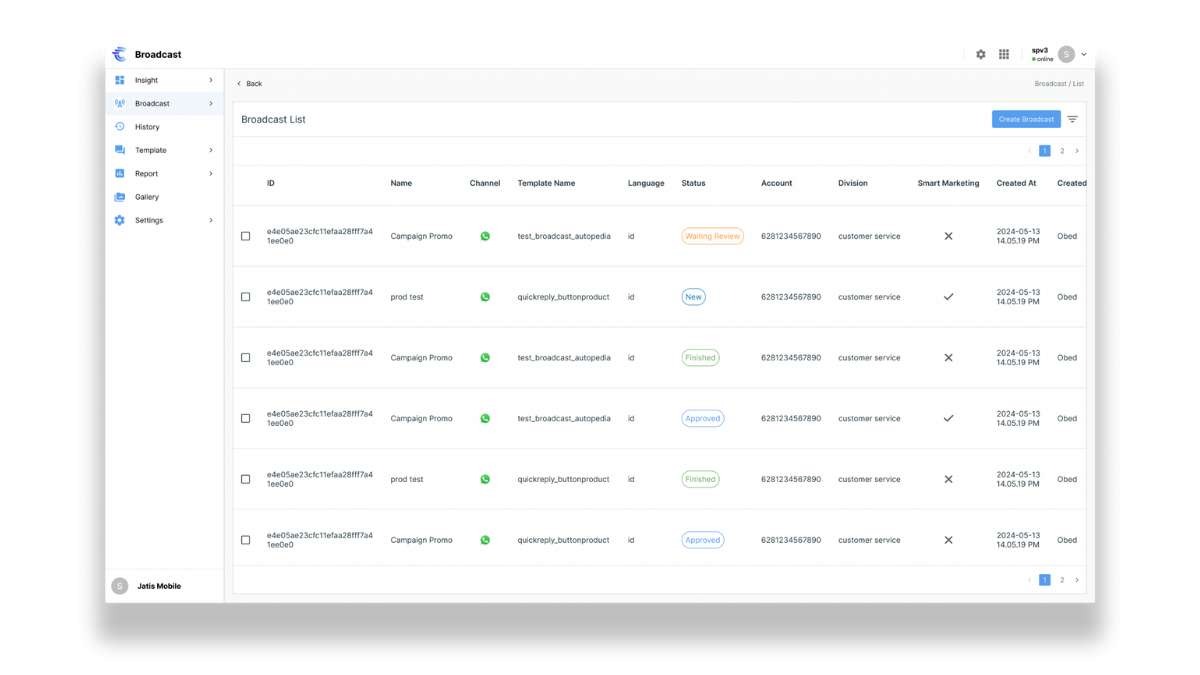Open the Template menu item
This screenshot has width=1200, height=675.
pyautogui.click(x=151, y=150)
